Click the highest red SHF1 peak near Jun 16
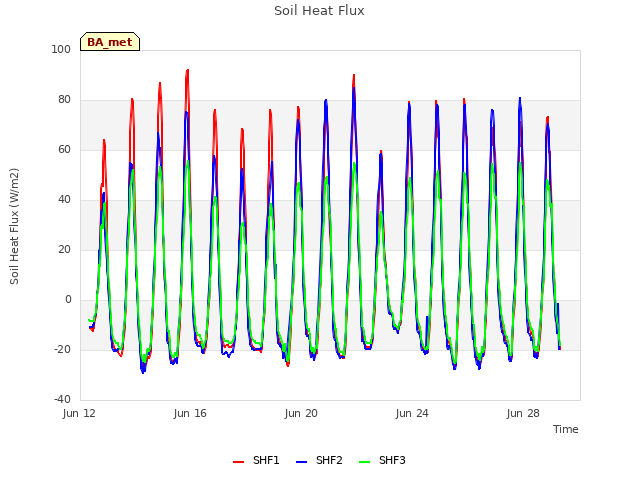This screenshot has width=640, height=480. pyautogui.click(x=187, y=71)
